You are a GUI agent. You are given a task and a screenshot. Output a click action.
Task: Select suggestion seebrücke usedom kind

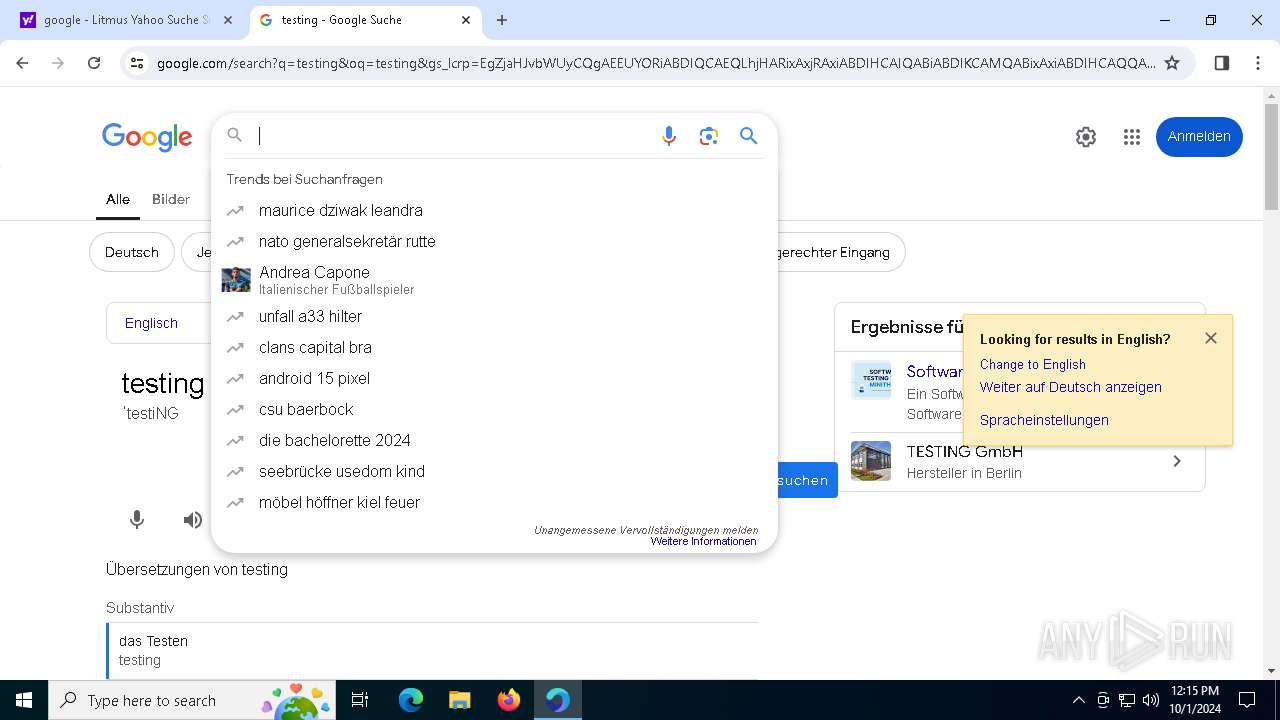[x=494, y=471]
